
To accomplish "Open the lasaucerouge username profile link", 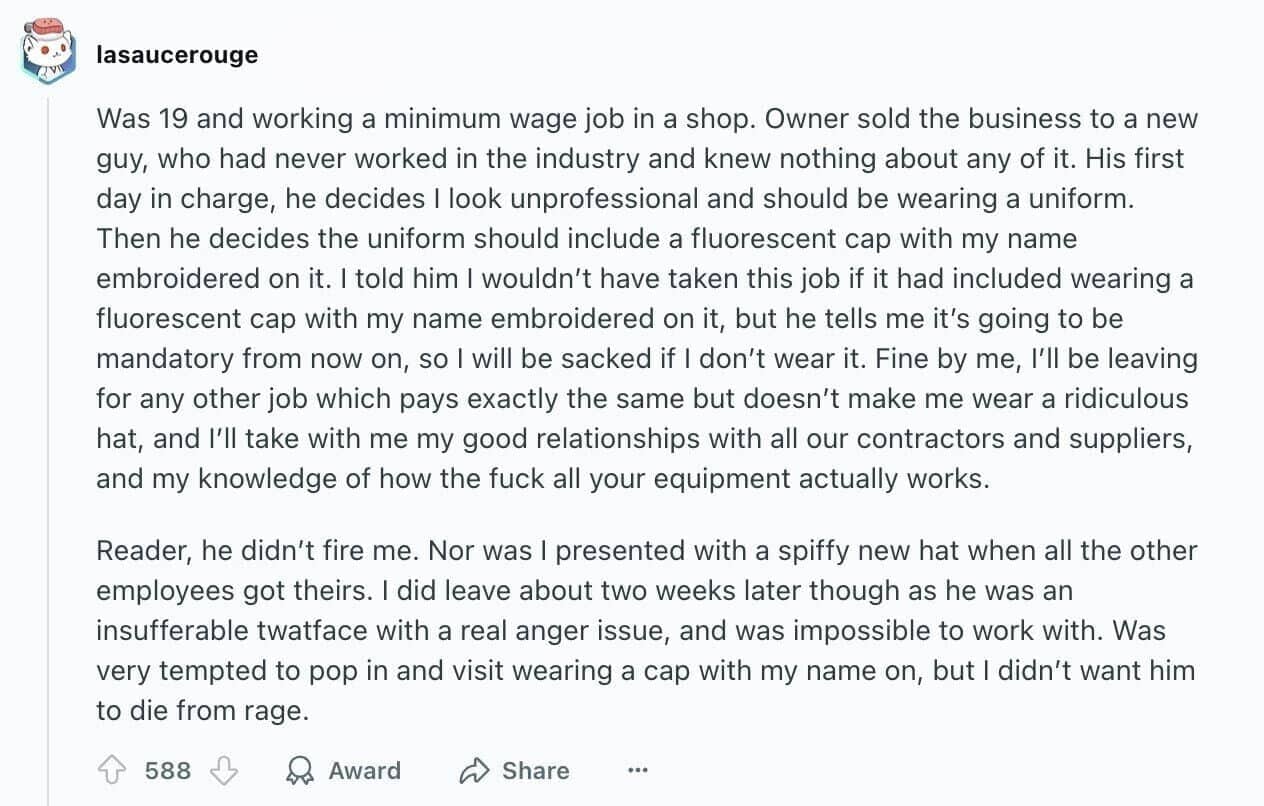I will [x=177, y=55].
